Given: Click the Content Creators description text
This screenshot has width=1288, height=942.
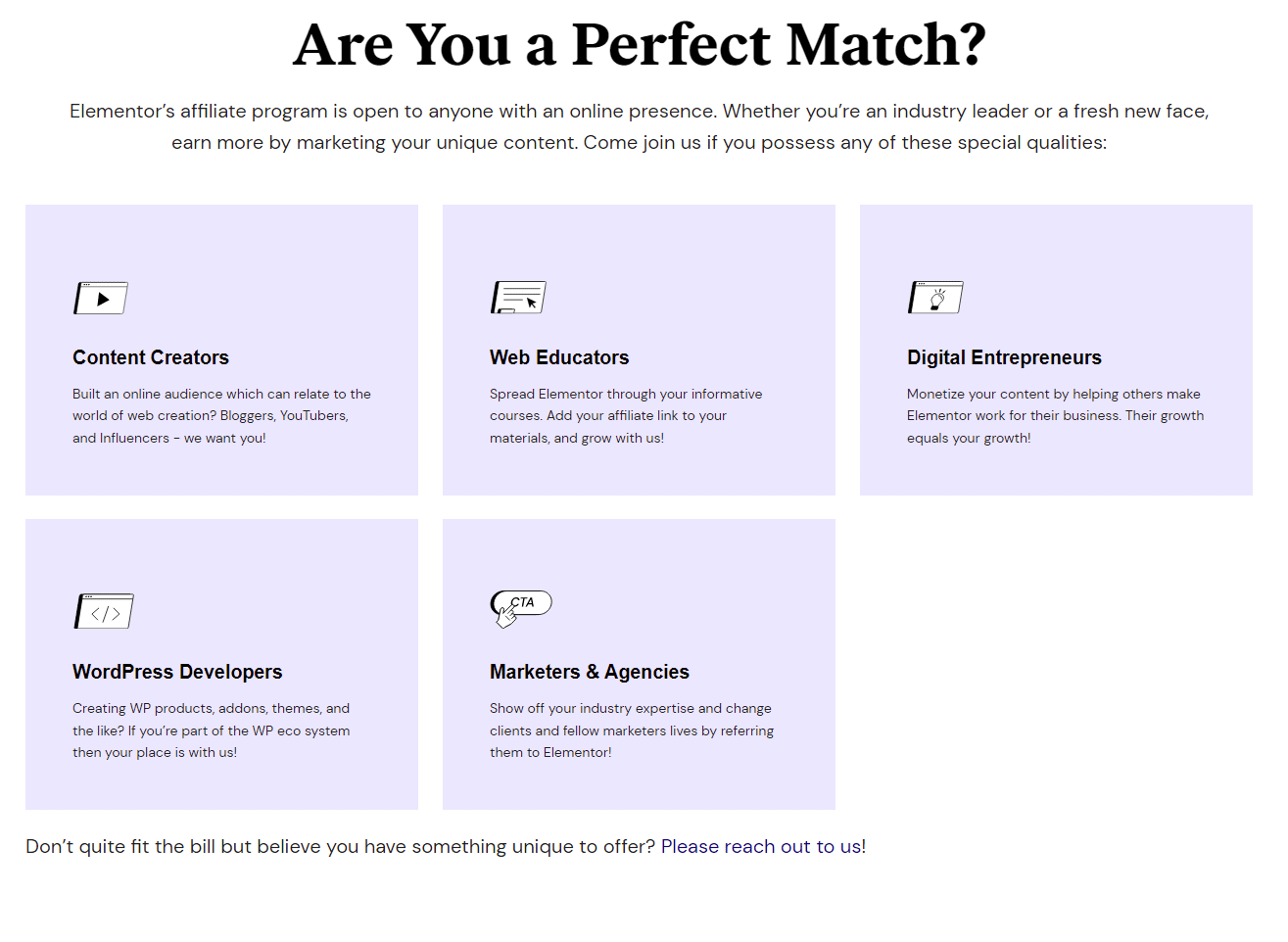Looking at the screenshot, I should [x=221, y=416].
